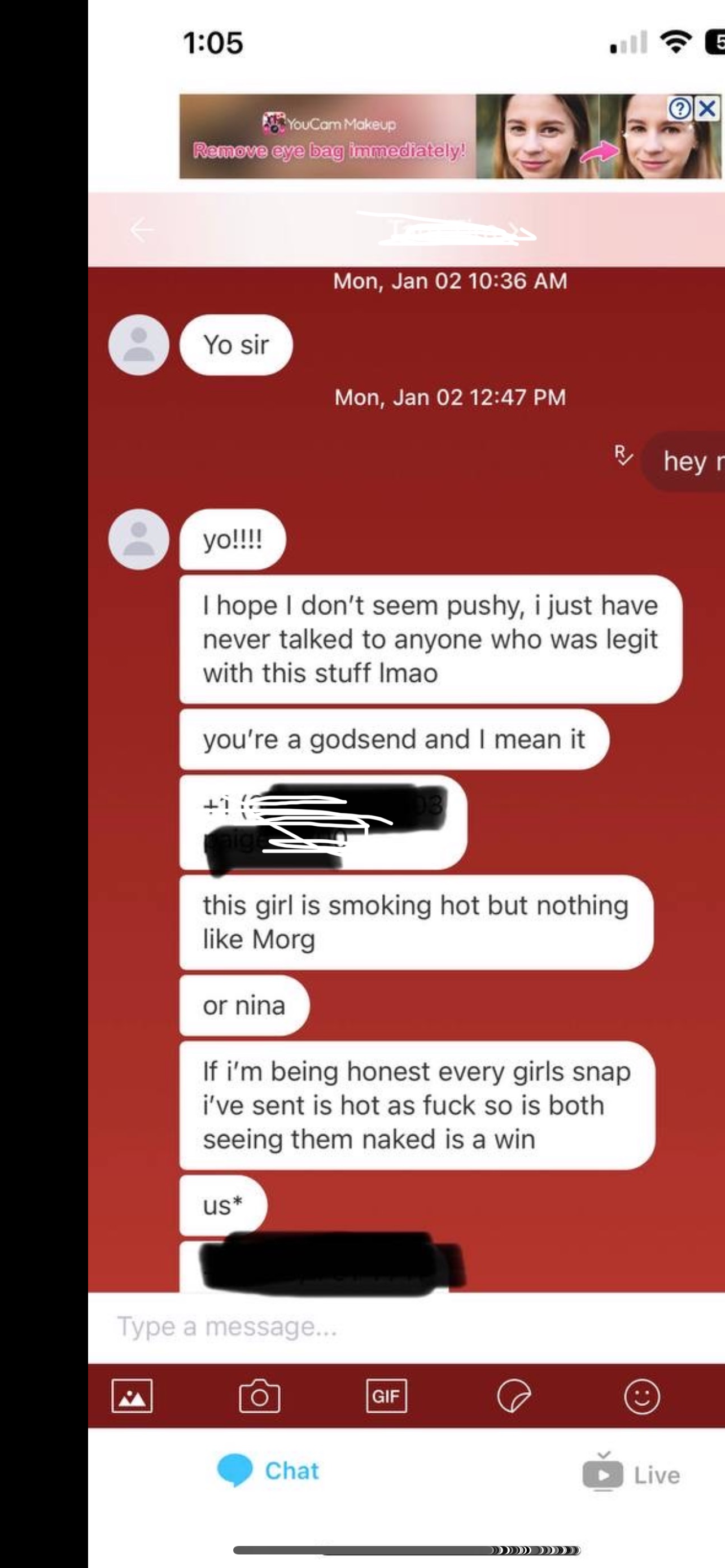Open the sticker icon

pos(514,1396)
